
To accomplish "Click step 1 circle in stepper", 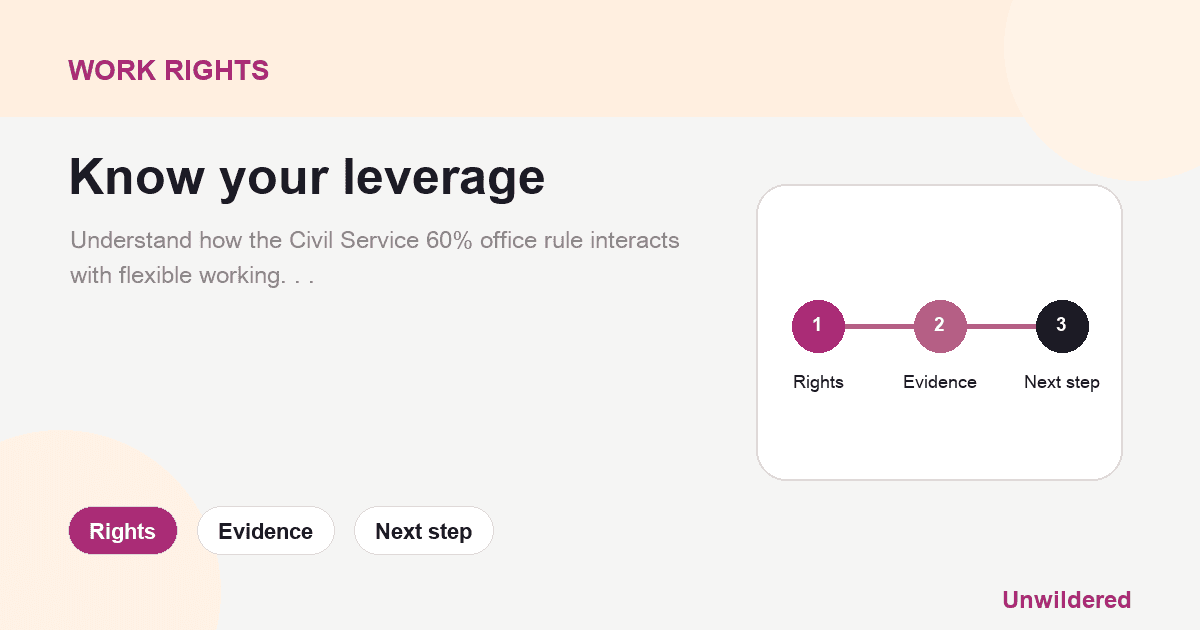I will [818, 326].
